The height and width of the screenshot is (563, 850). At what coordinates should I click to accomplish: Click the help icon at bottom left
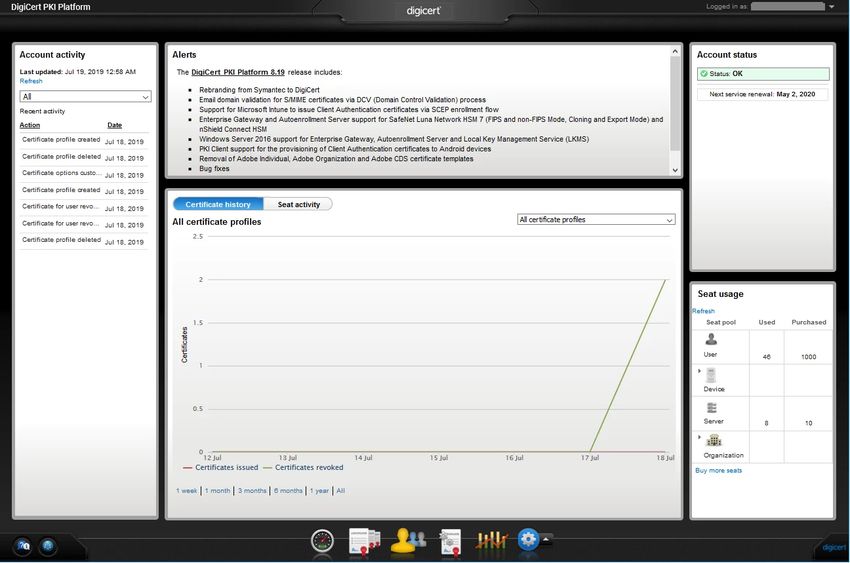tap(23, 546)
